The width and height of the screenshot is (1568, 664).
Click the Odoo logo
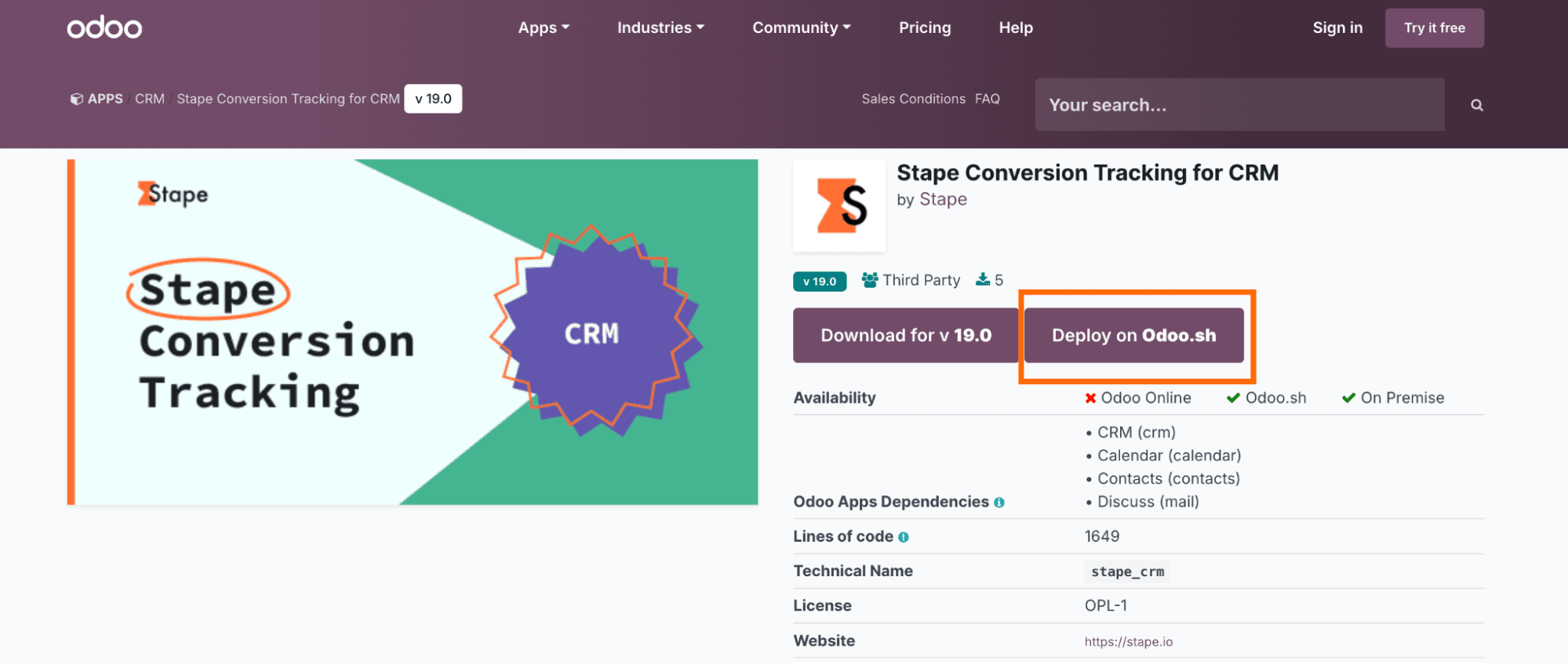[x=104, y=27]
